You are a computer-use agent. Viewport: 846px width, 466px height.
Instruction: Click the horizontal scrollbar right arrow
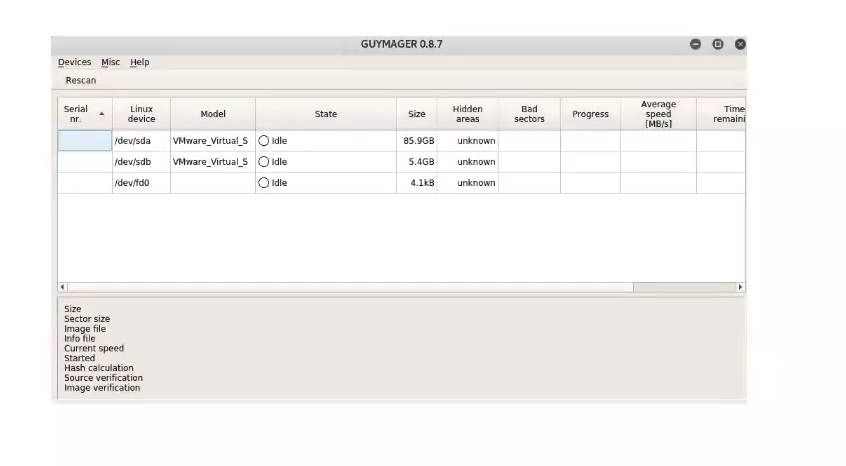click(740, 287)
